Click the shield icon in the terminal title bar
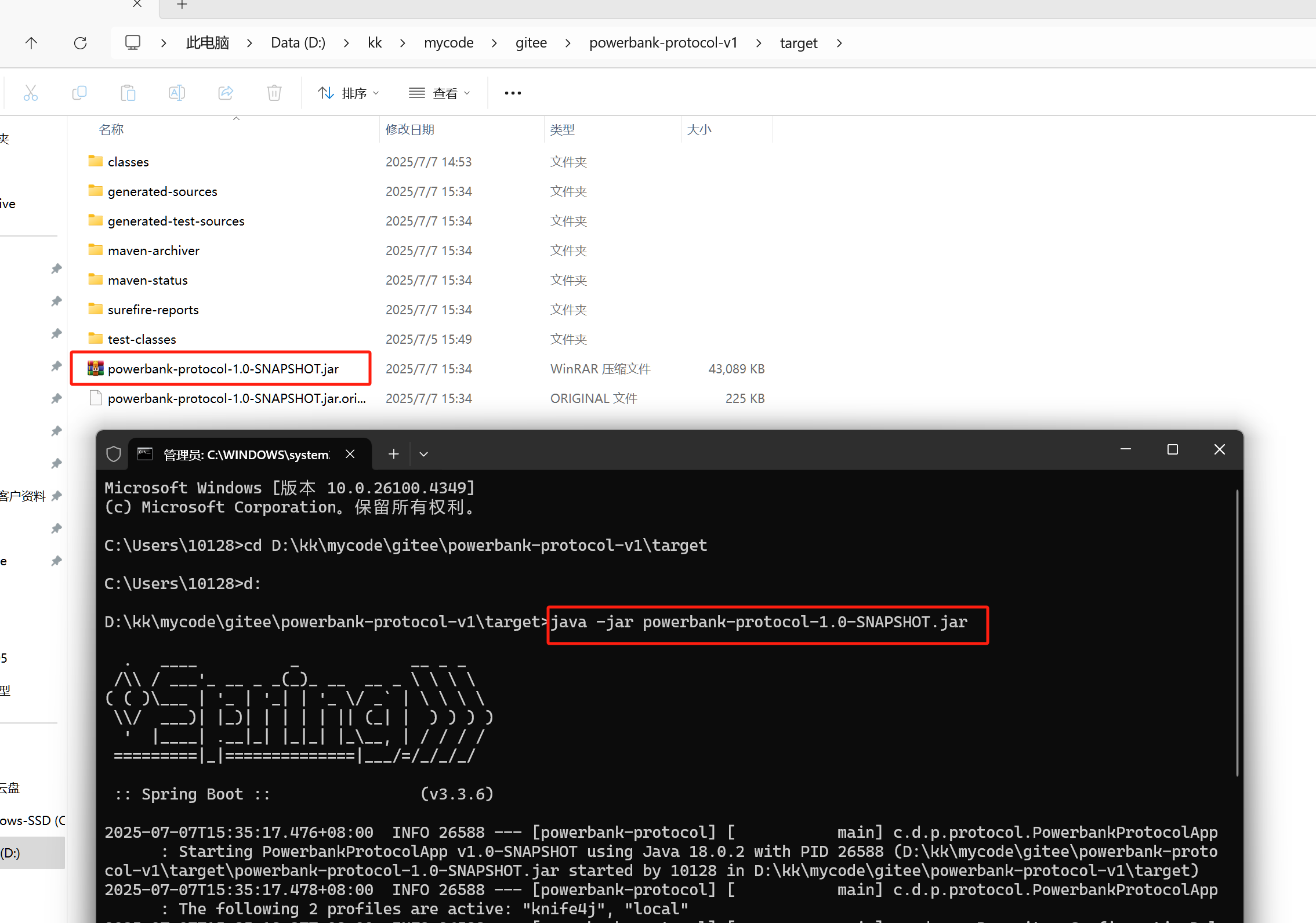Viewport: 1316px width, 923px height. pos(114,454)
